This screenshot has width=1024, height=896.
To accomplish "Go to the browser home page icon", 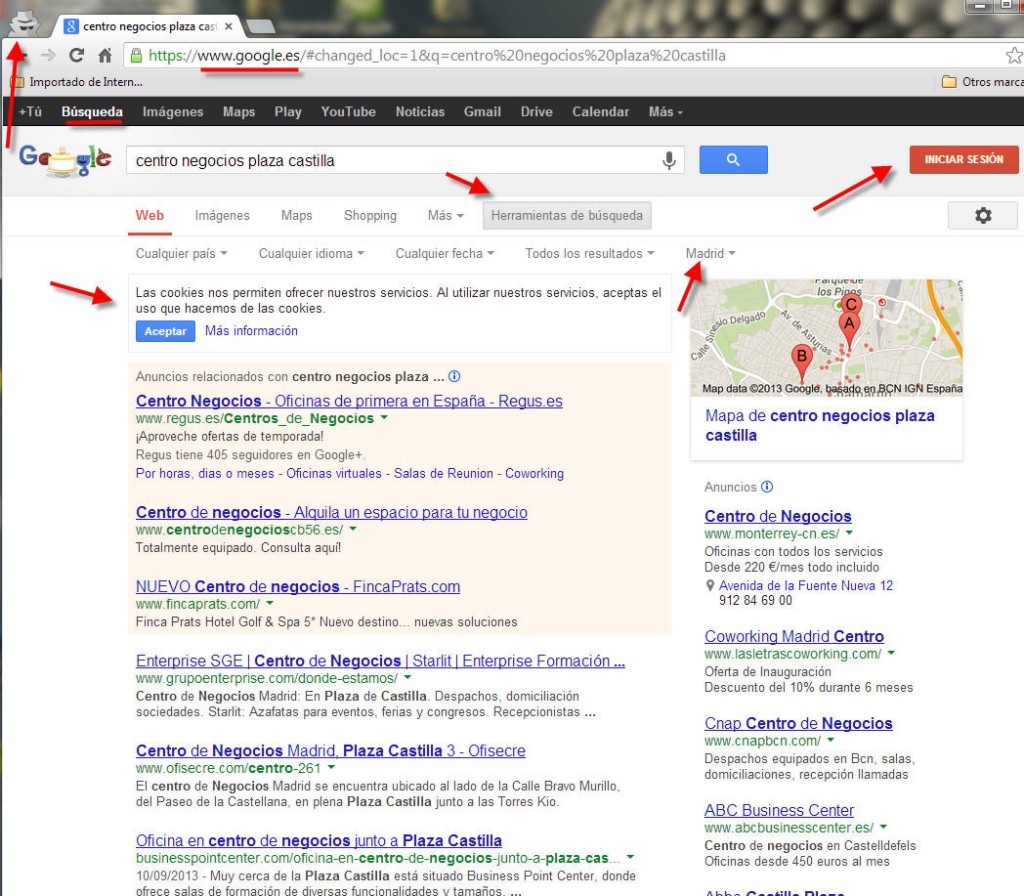I will coord(104,56).
